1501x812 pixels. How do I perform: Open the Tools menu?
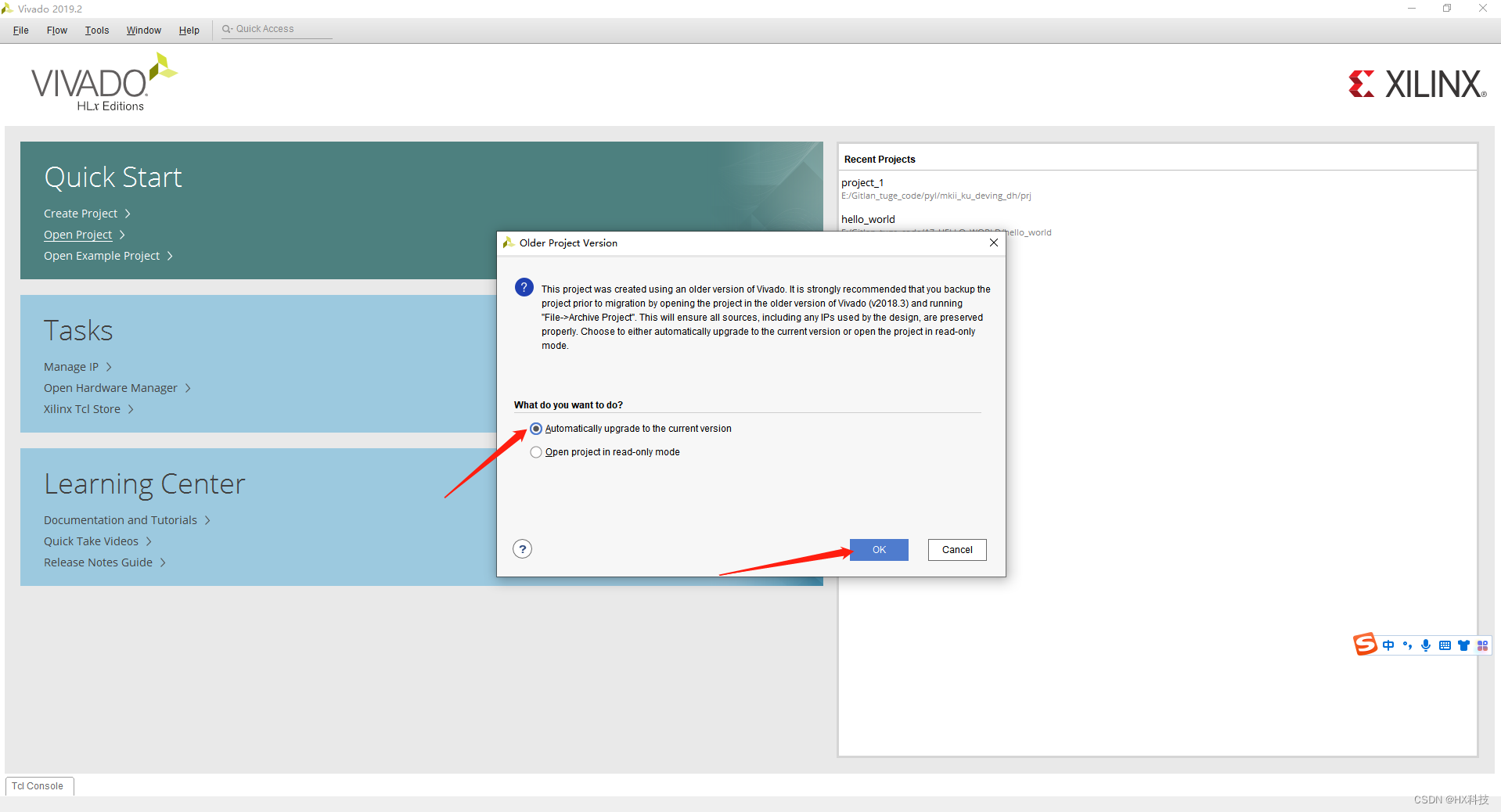[97, 31]
